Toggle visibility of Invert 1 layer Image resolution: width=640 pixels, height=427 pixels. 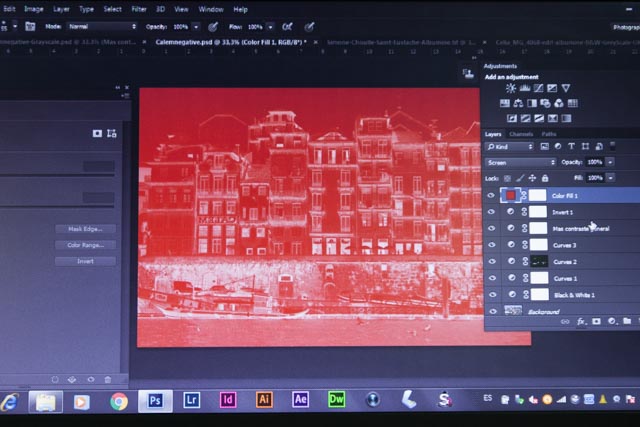tap(491, 212)
